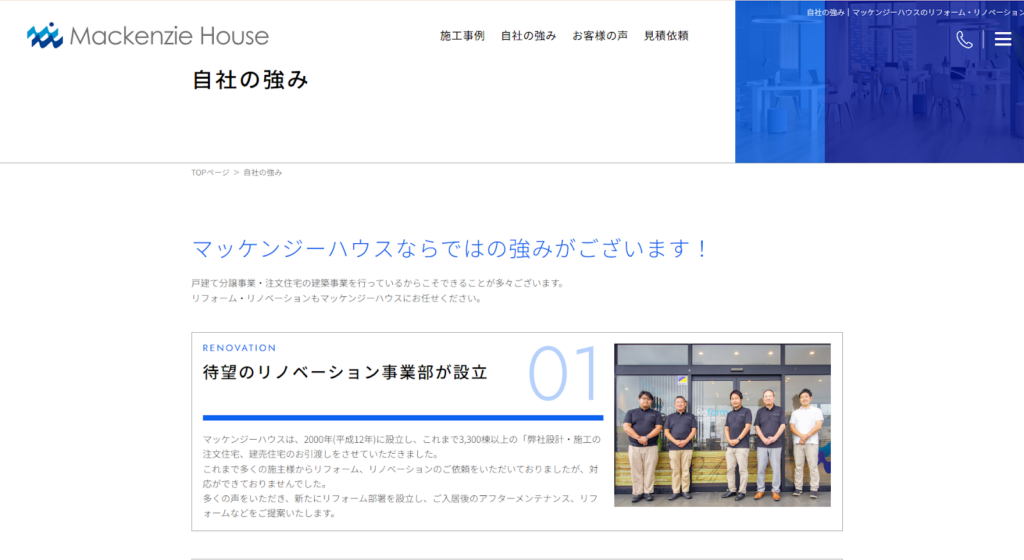This screenshot has width=1024, height=560.
Task: Click the staff group photo
Action: [722, 425]
